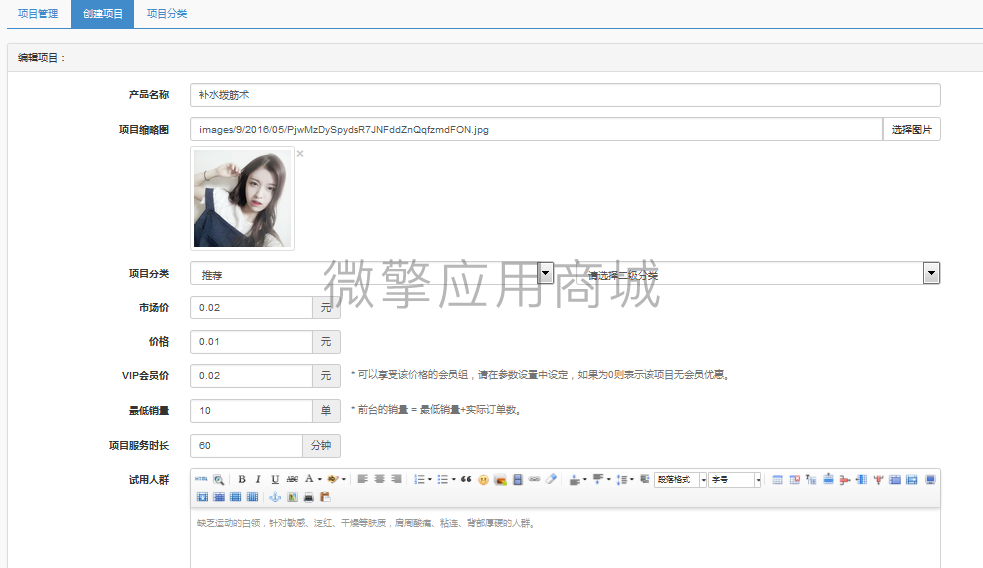Click the anchor icon in editor

(x=275, y=497)
